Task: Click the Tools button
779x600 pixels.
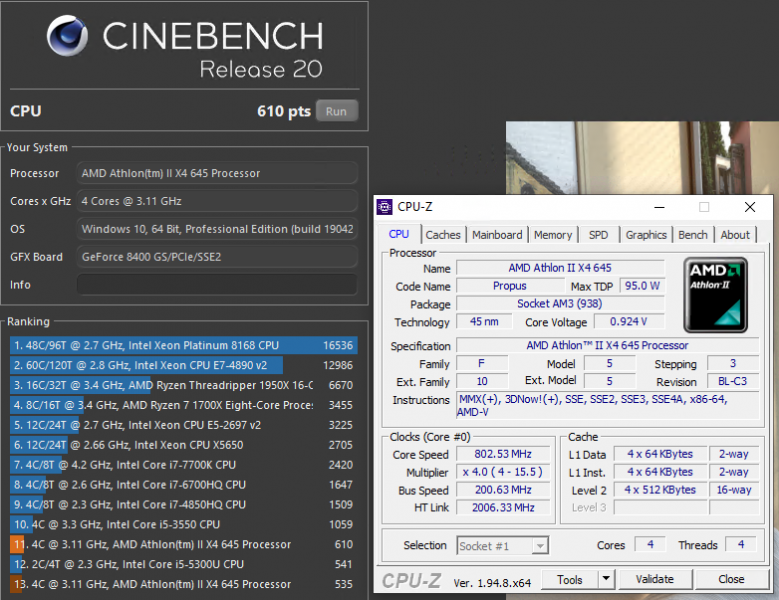Action: pyautogui.click(x=569, y=579)
